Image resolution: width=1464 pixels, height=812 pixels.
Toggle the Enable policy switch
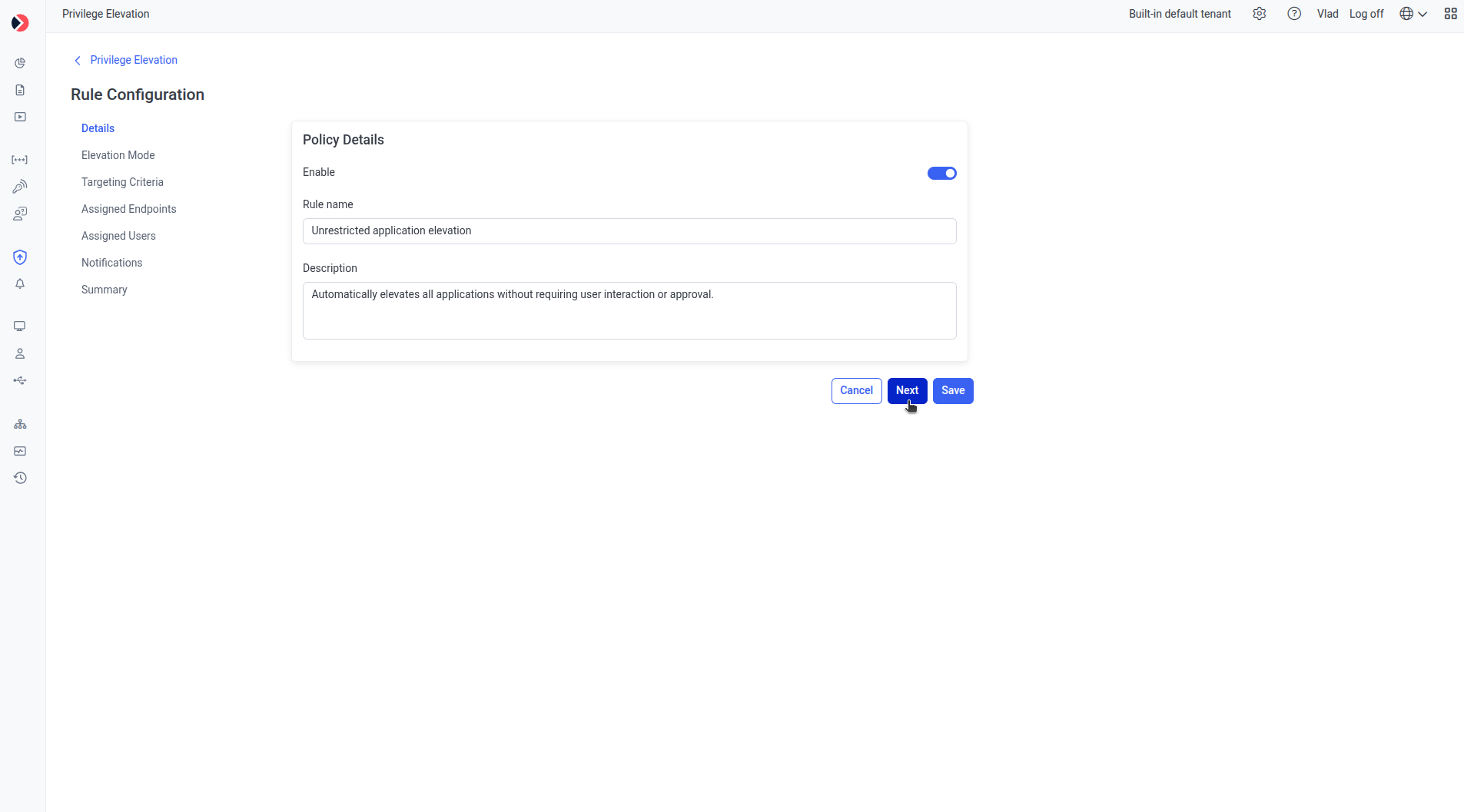coord(941,174)
